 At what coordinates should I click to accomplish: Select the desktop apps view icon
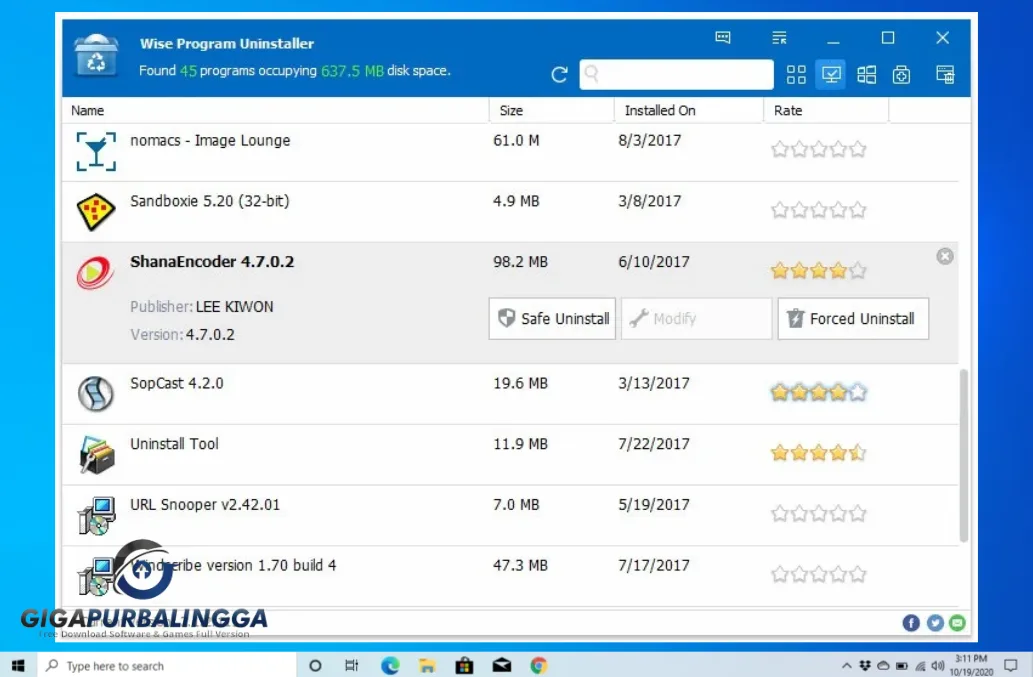pyautogui.click(x=831, y=74)
